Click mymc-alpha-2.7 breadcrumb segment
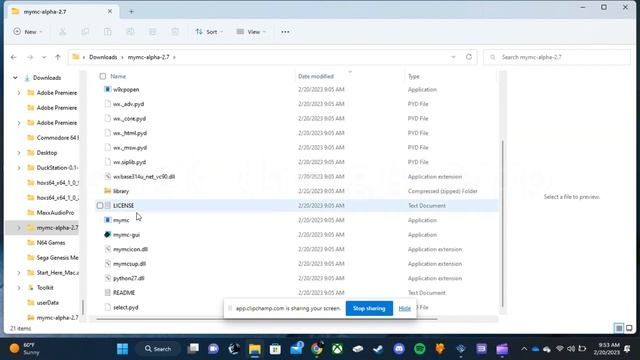640x360 pixels. [149, 57]
